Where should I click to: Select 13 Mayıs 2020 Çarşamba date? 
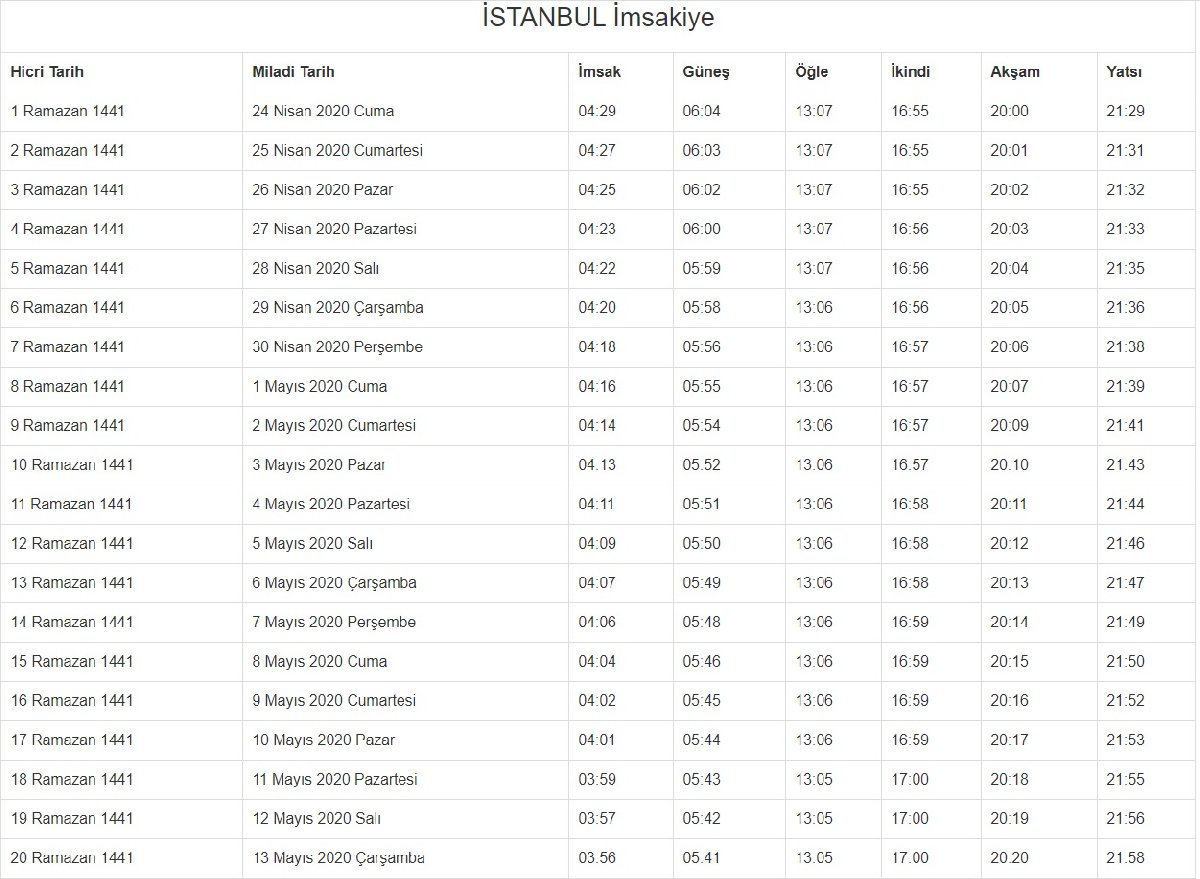coord(338,858)
